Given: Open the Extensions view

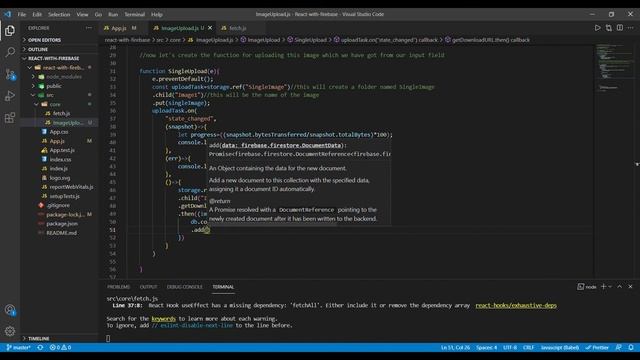Looking at the screenshot, I should coord(10,118).
